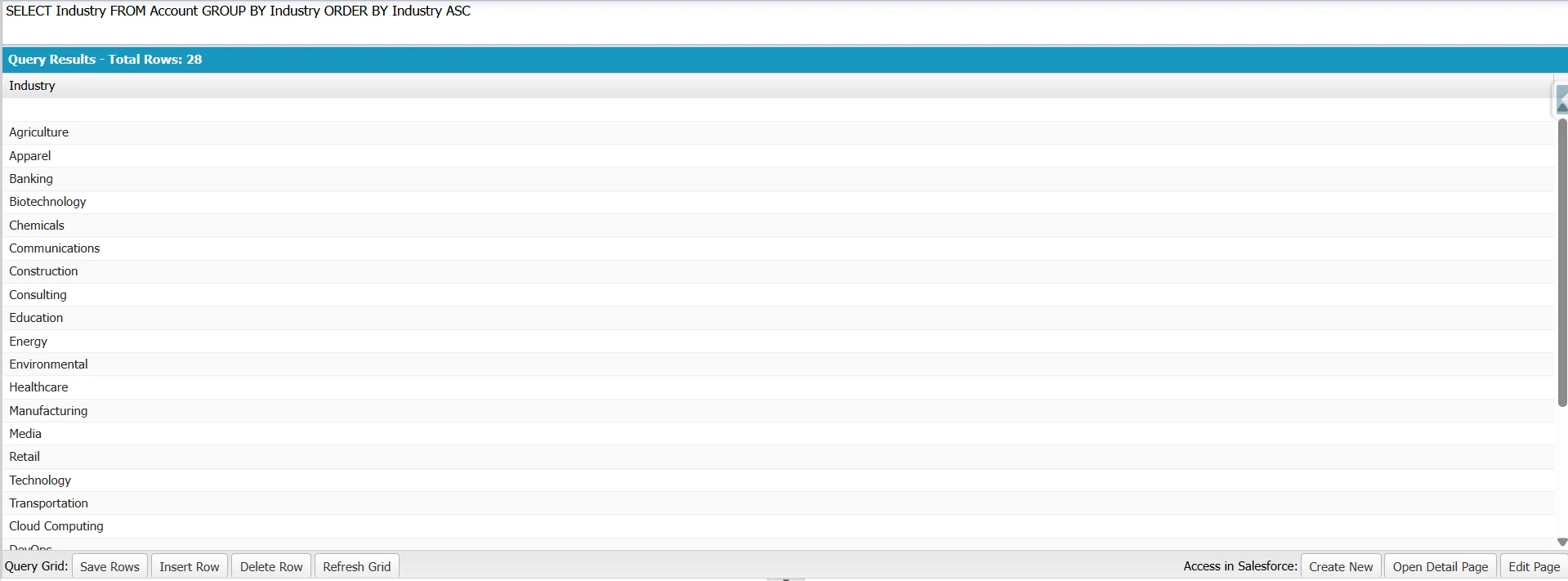Select the Biotechnology row
Viewport: 1568px width, 581px height.
(778, 202)
